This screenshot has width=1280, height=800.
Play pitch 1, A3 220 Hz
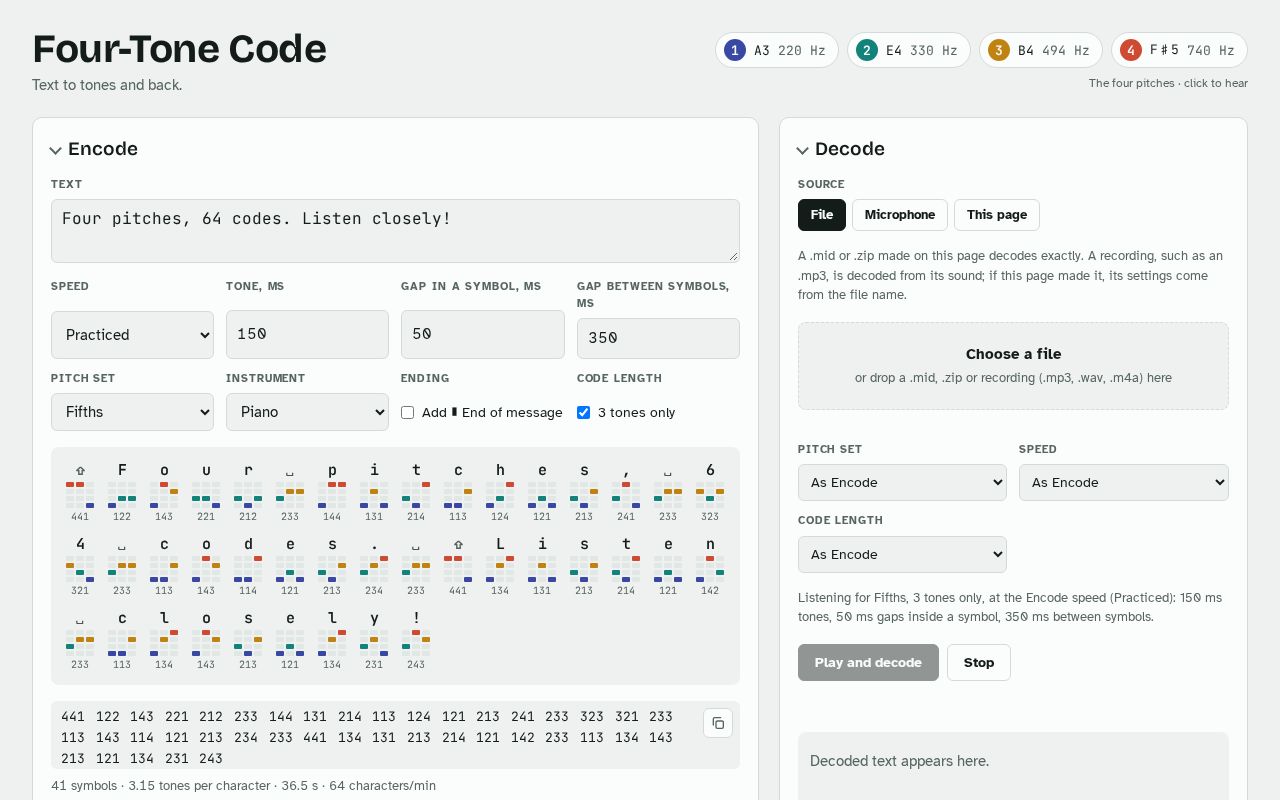(x=778, y=50)
